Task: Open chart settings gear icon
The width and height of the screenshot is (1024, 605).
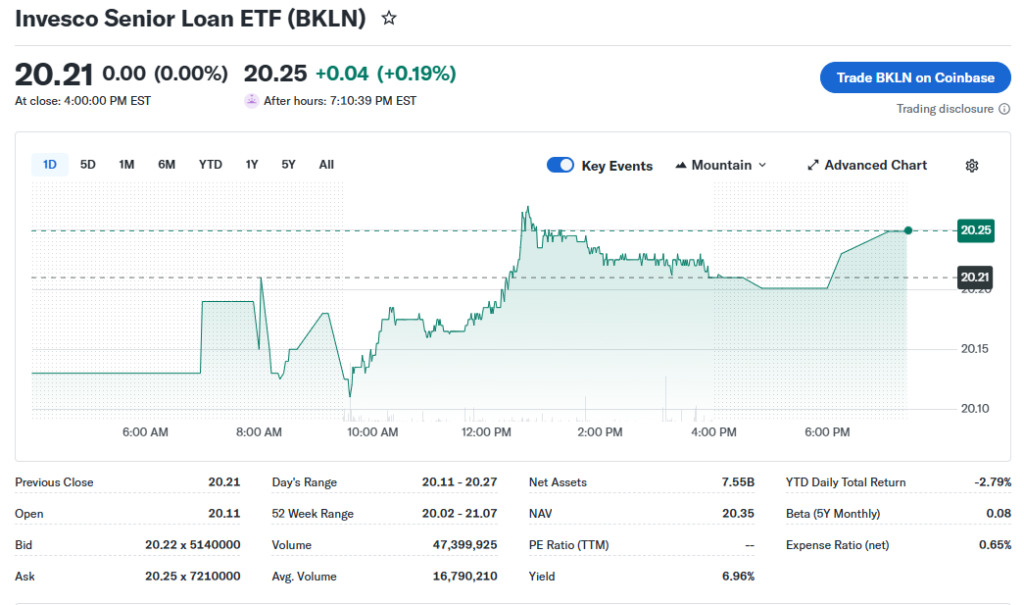Action: coord(971,166)
